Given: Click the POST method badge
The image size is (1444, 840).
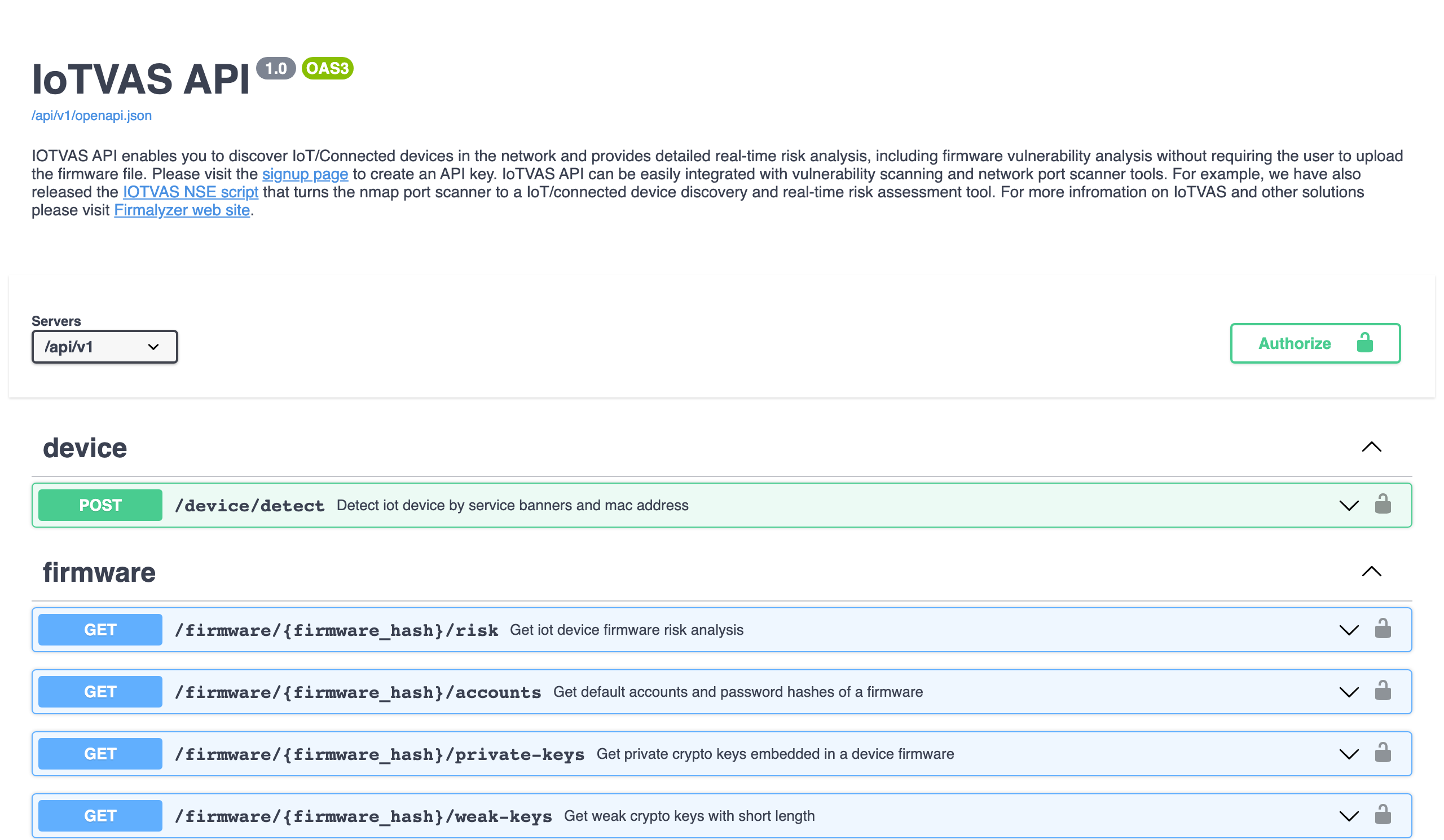Looking at the screenshot, I should 100,505.
